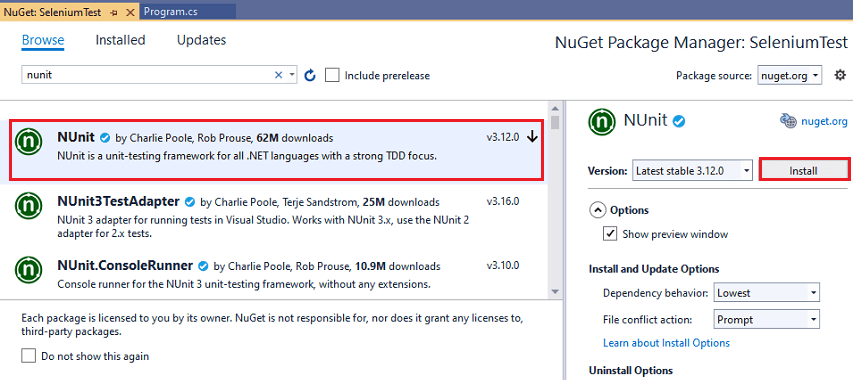
Task: Open the nuget.org link
Action: [824, 122]
